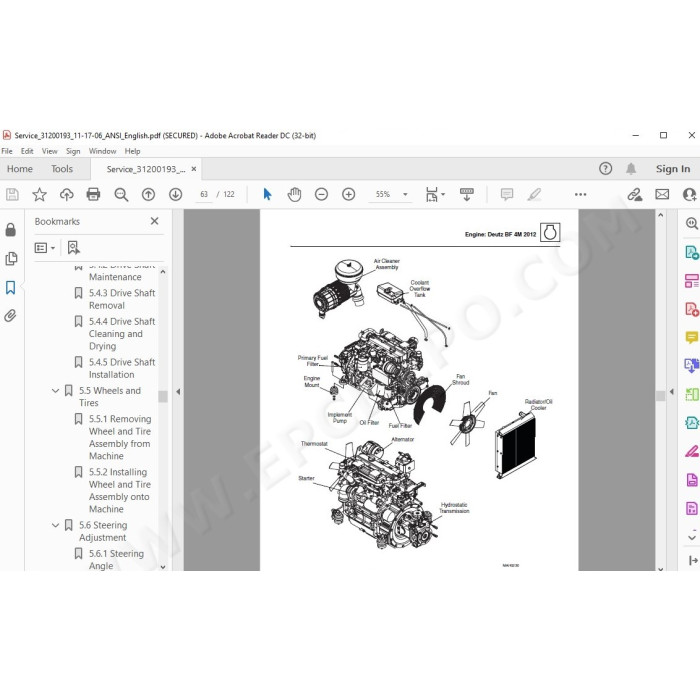Open the View menu
This screenshot has height=700, width=700.
click(50, 151)
